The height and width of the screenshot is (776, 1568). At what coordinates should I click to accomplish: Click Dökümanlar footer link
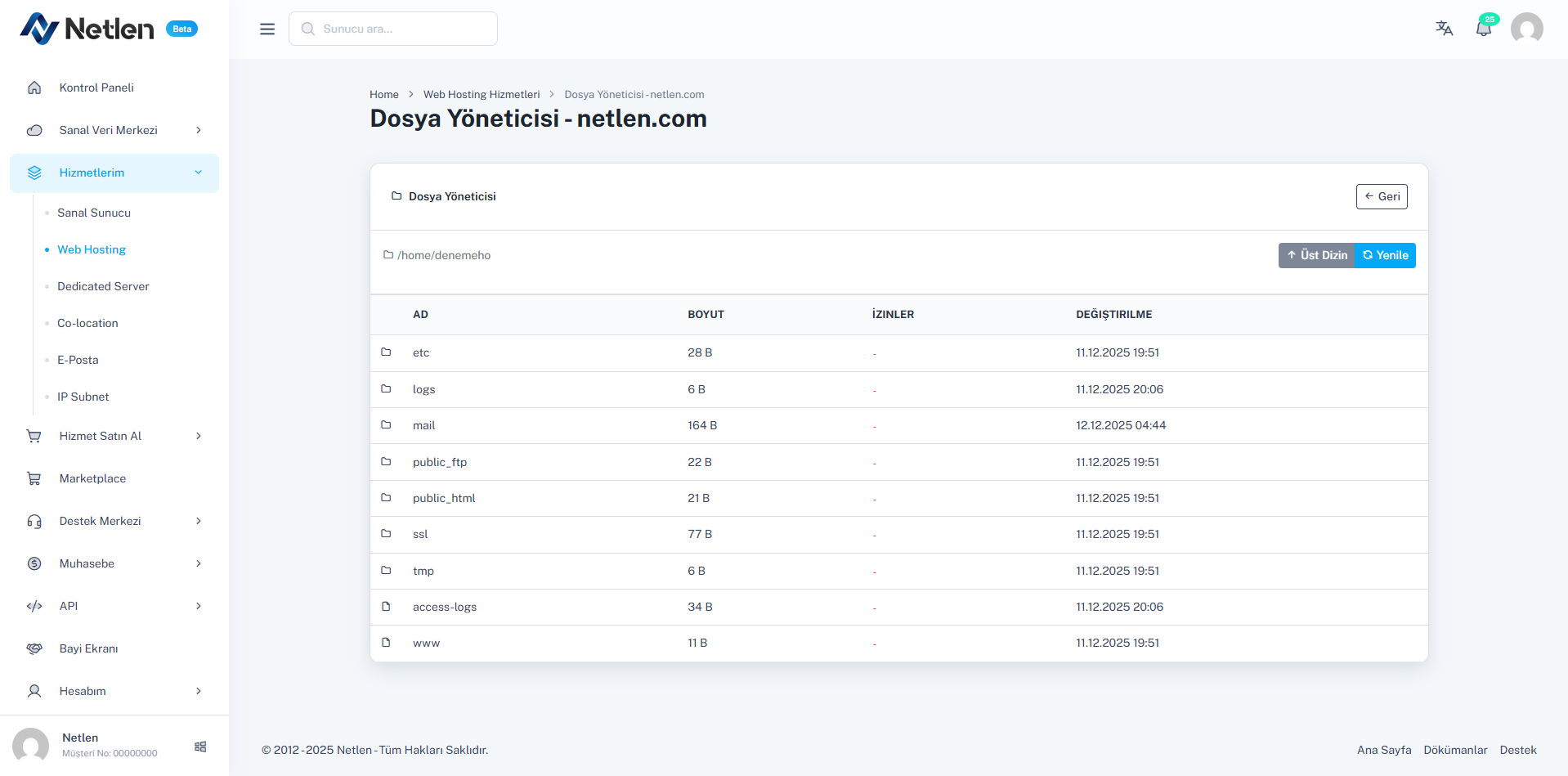(1455, 750)
